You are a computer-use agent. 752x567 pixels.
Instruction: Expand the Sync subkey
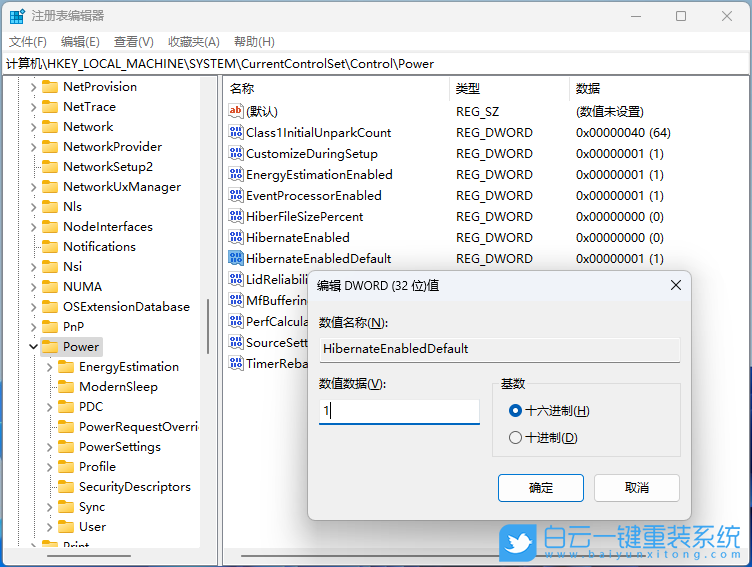(49, 507)
